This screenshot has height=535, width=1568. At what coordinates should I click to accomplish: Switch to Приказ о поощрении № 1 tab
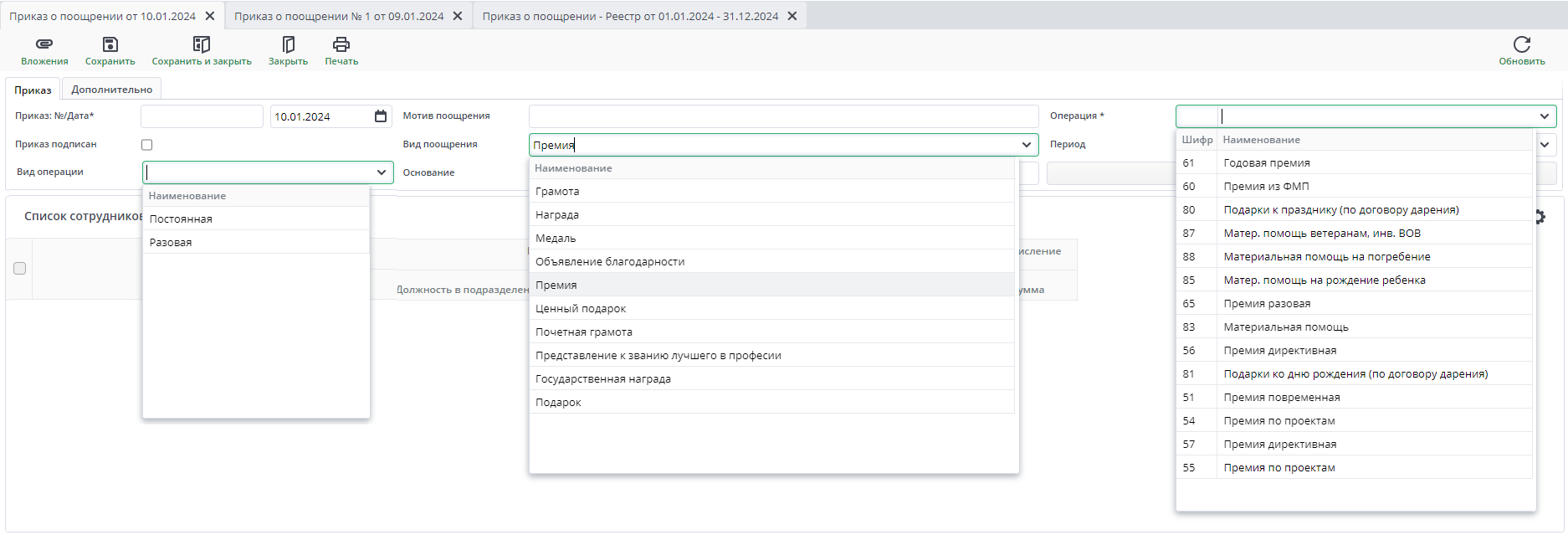point(339,16)
